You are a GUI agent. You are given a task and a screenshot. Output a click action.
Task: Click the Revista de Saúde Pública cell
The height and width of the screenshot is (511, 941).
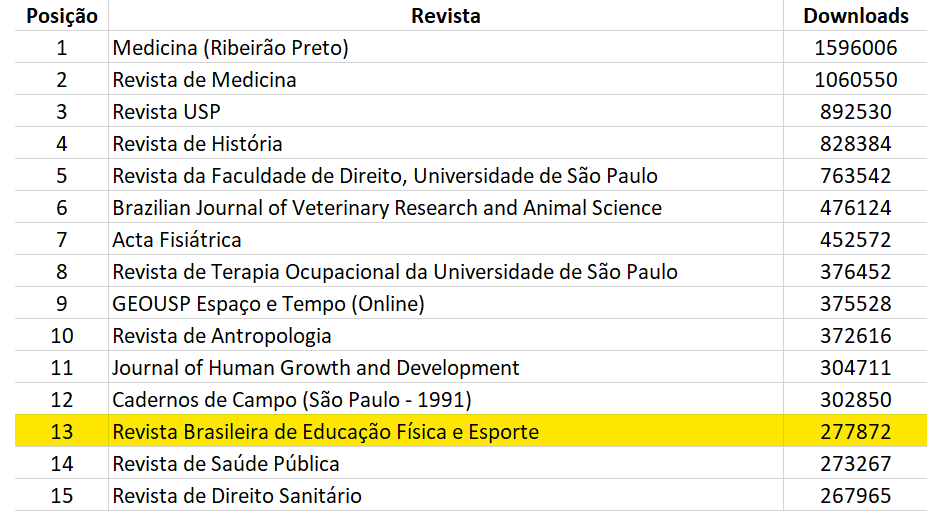pos(446,463)
